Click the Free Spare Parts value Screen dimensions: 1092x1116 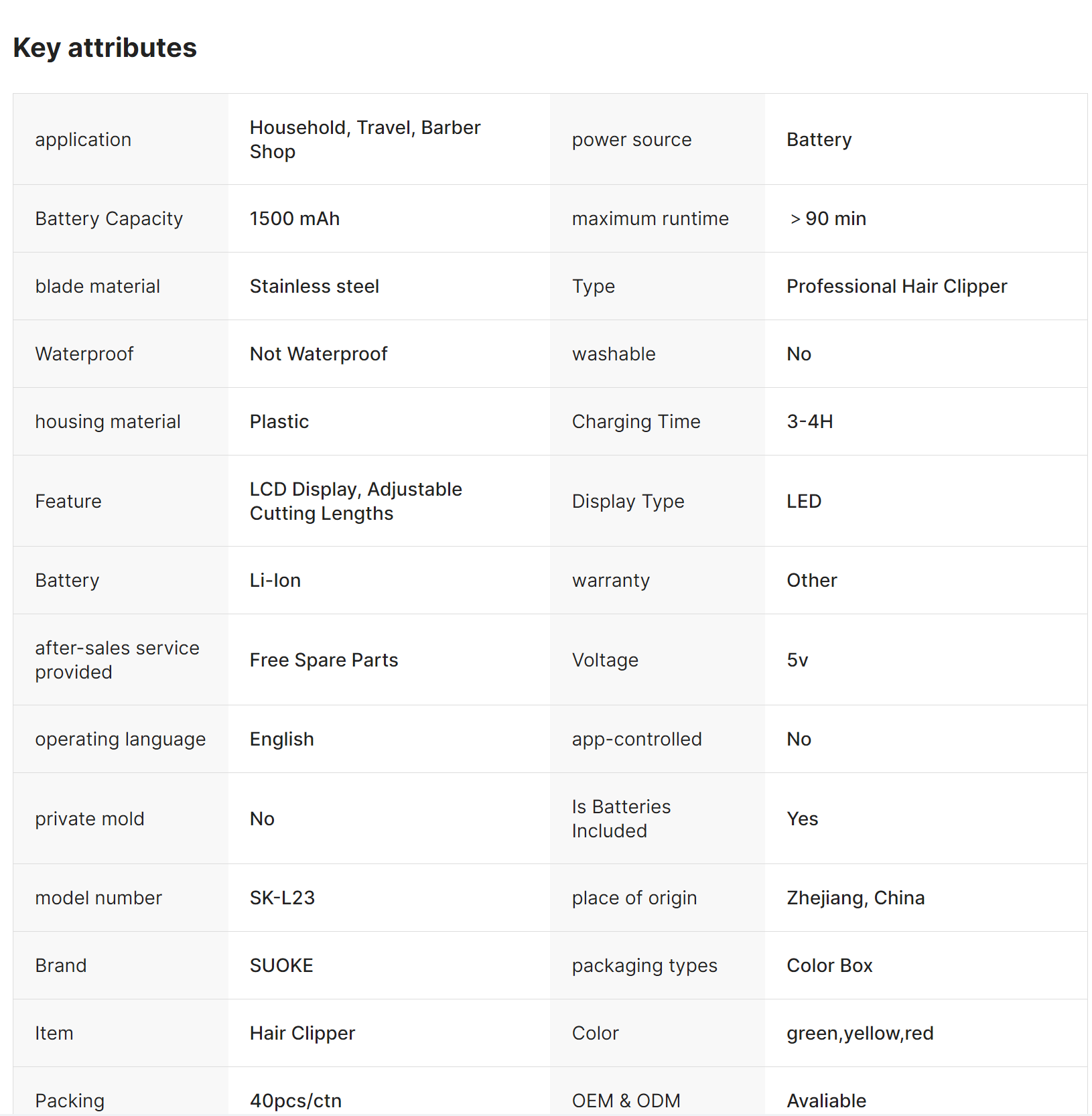[324, 660]
